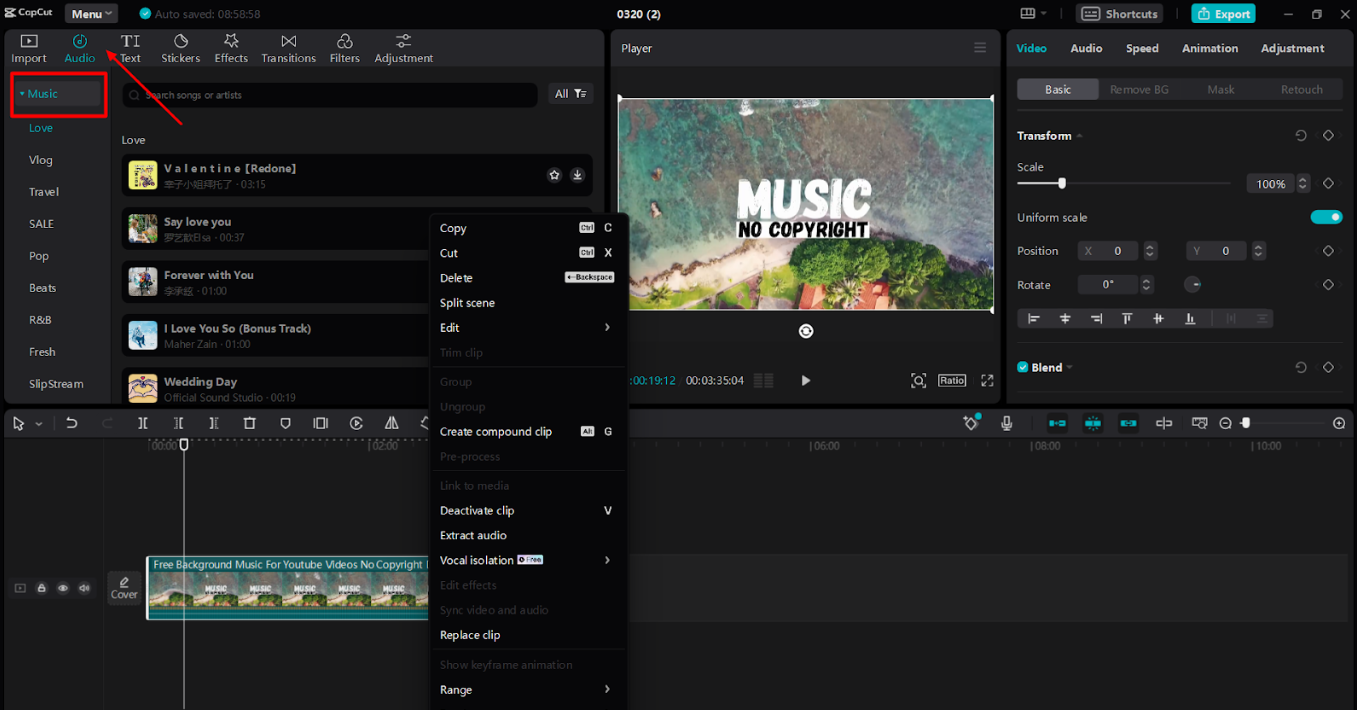This screenshot has height=710, width=1357.
Task: Select the Vlog music category
Action: 41,160
